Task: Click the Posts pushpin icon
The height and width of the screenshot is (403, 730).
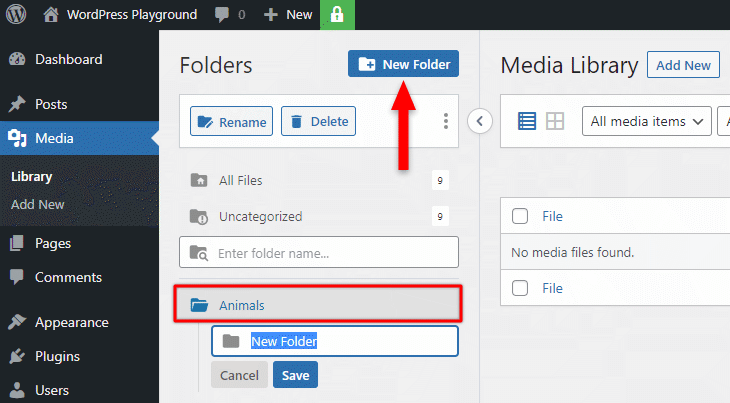Action: point(17,104)
